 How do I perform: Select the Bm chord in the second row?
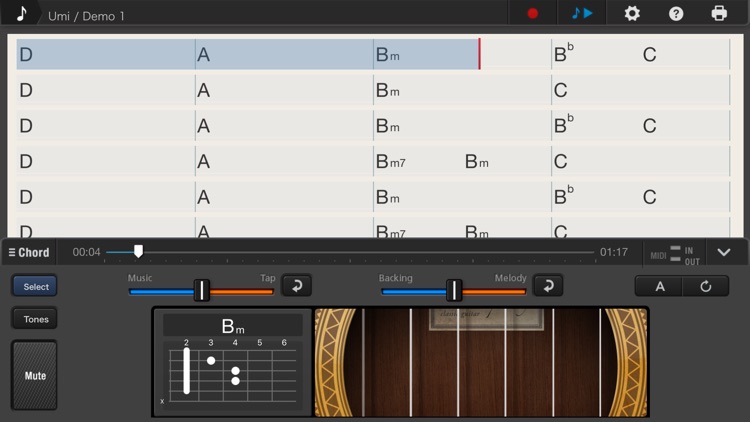[387, 90]
